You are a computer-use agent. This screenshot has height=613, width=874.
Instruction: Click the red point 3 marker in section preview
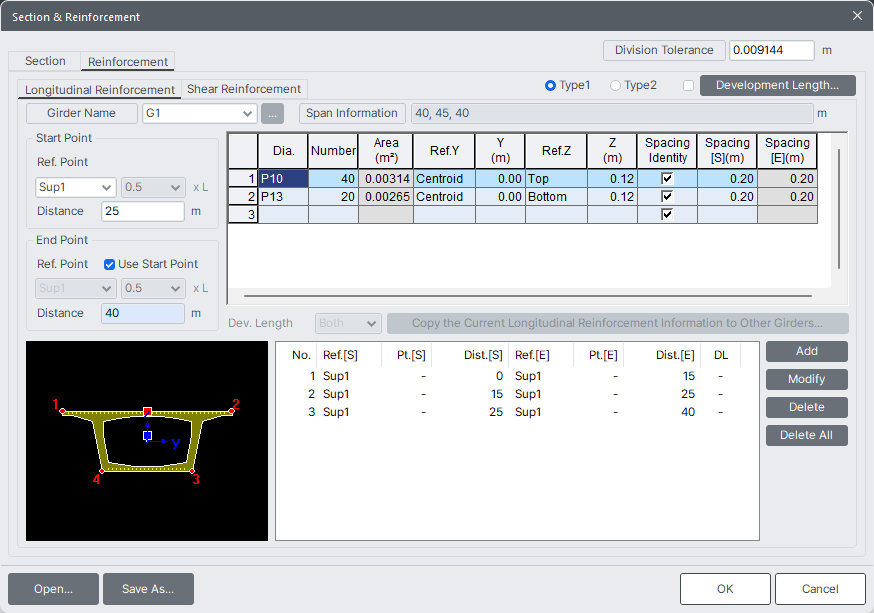tap(192, 471)
